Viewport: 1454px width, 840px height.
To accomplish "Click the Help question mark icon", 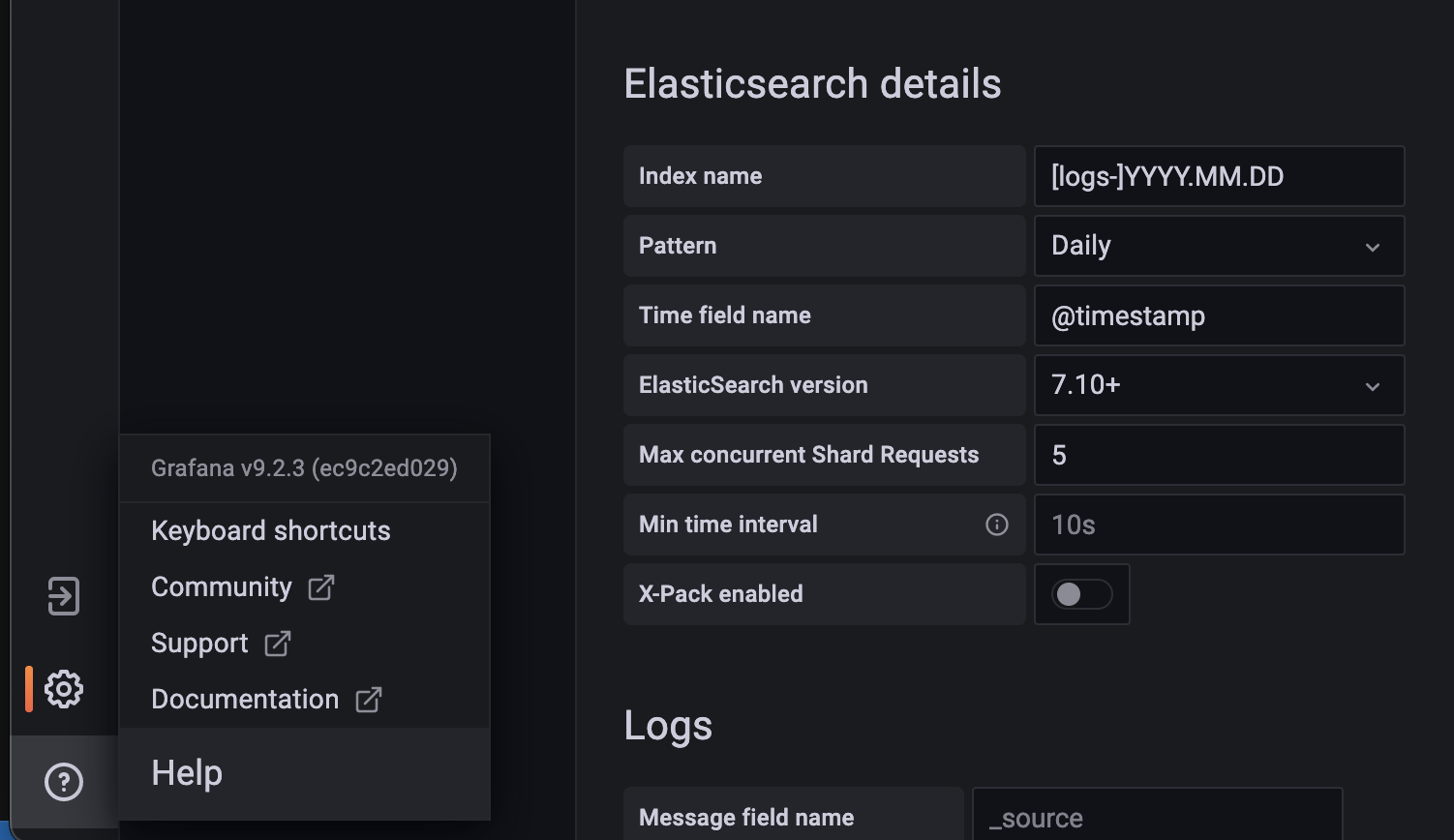I will [x=64, y=782].
